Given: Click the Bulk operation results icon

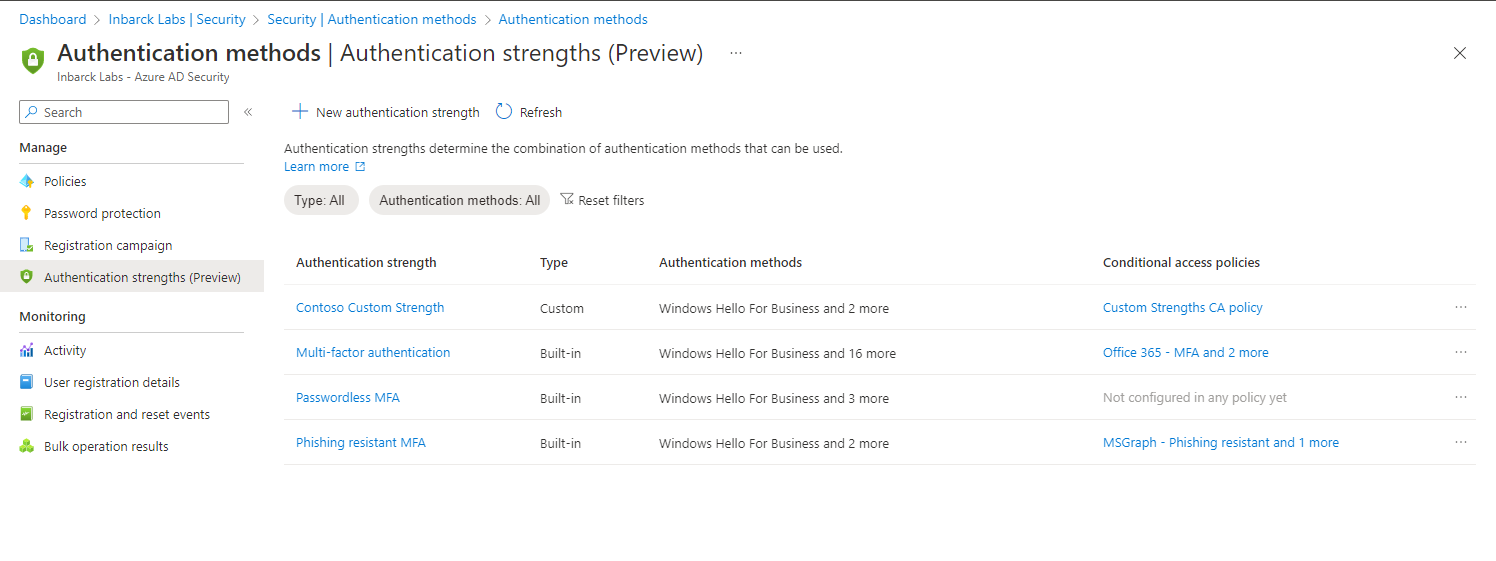Looking at the screenshot, I should coord(27,446).
